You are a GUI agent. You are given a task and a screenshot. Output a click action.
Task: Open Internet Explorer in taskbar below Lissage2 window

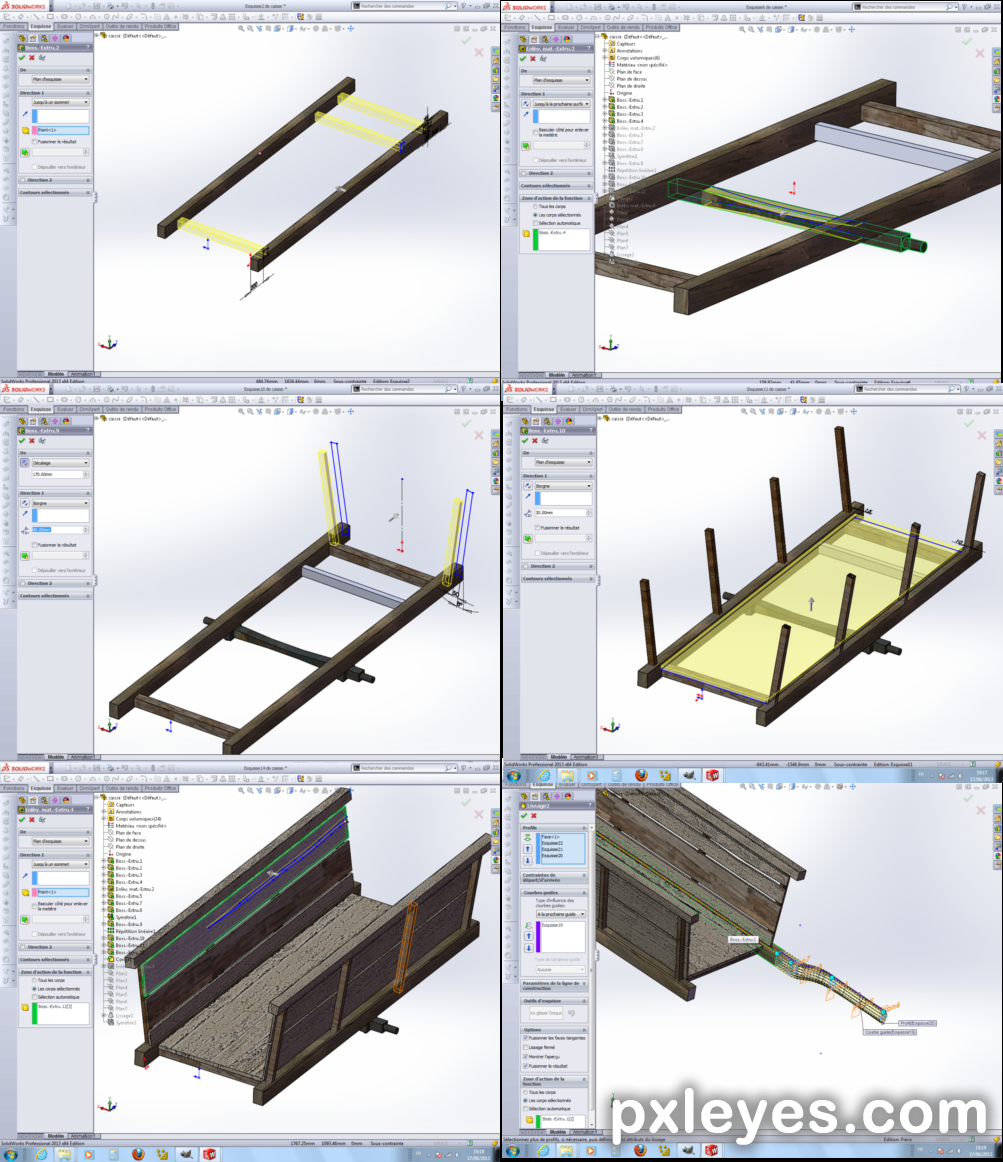click(x=543, y=1151)
